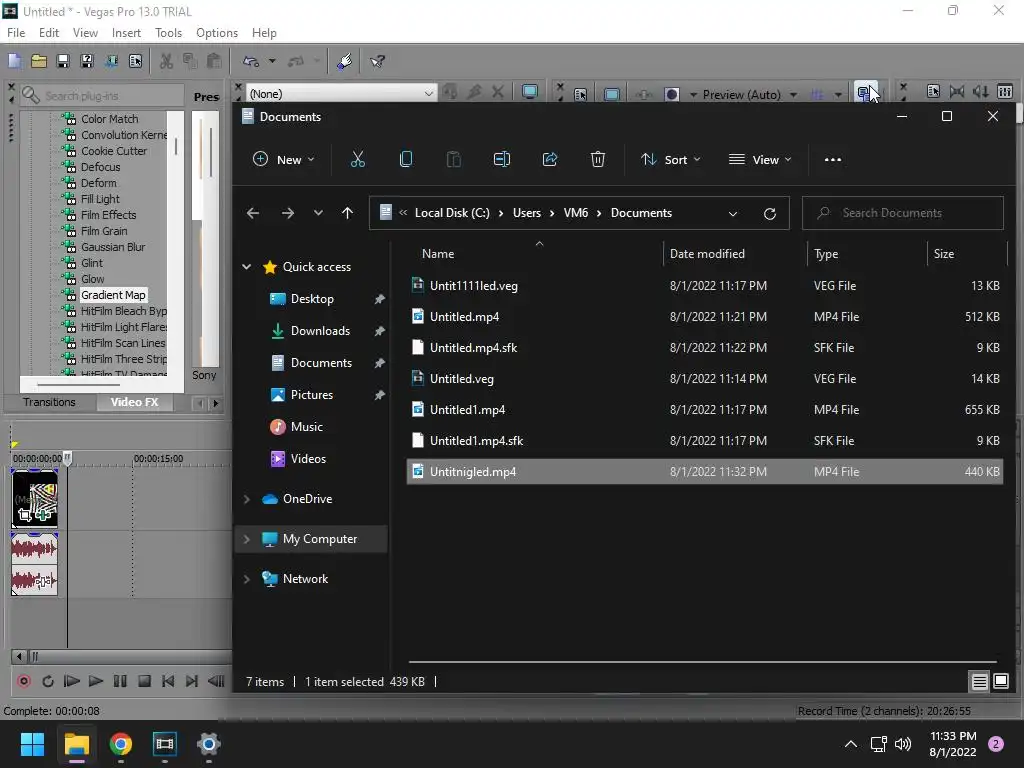Viewport: 1024px width, 768px height.
Task: Click the Cut scissors icon in Explorer
Action: 358,159
